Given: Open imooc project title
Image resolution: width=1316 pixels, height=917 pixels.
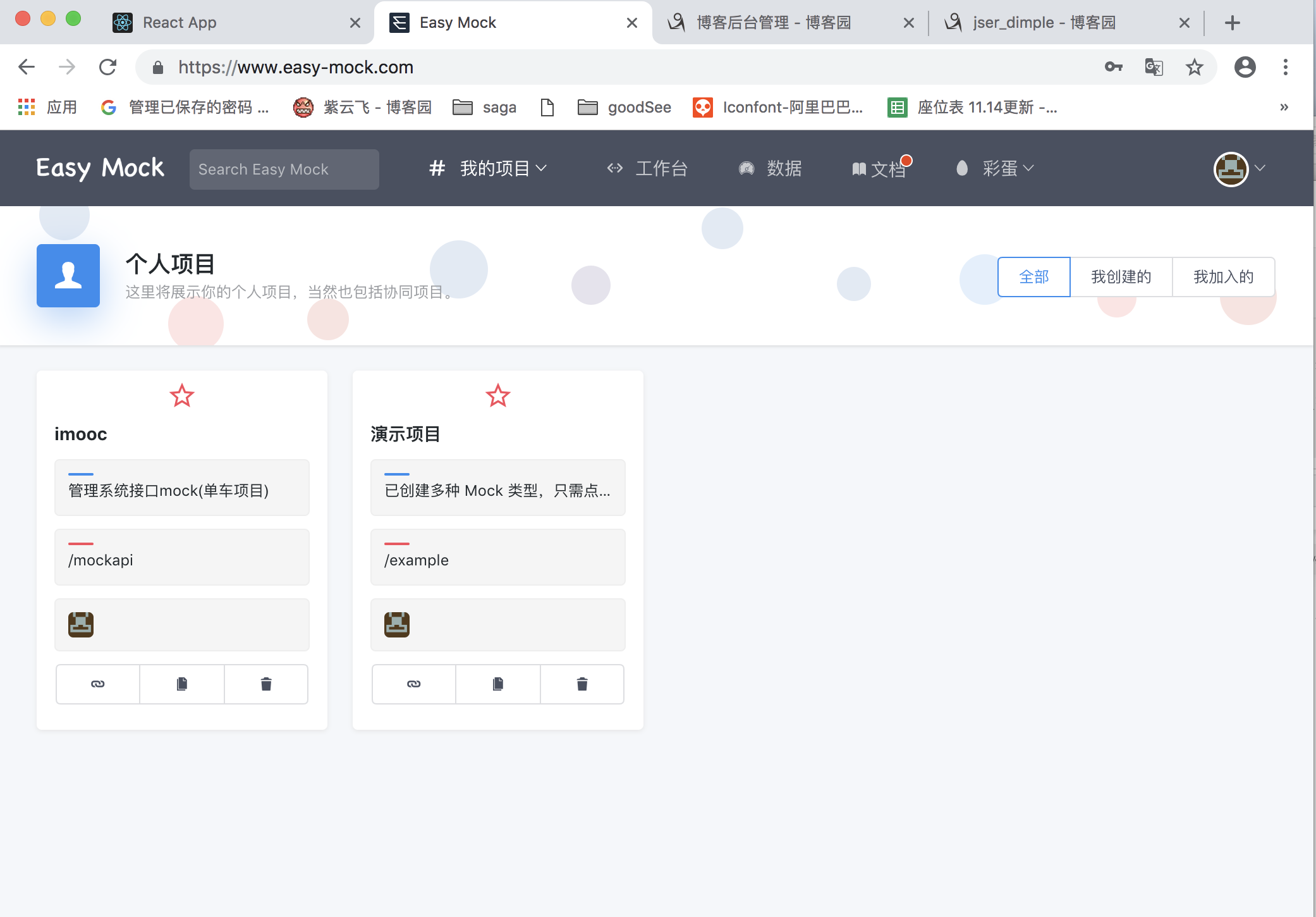Looking at the screenshot, I should pos(81,434).
